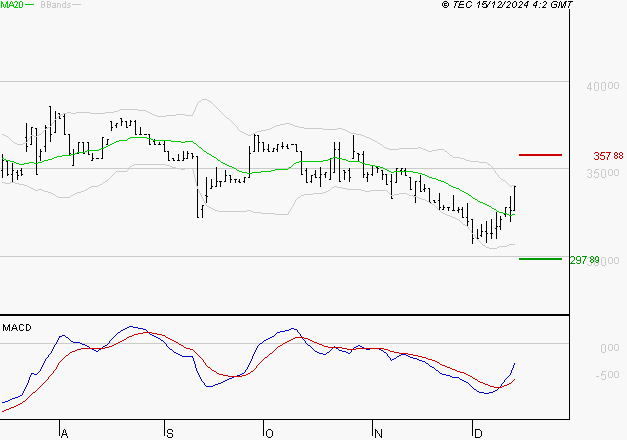The width and height of the screenshot is (627, 440).
Task: Click the 350.00 price axis label
Action: click(x=603, y=173)
